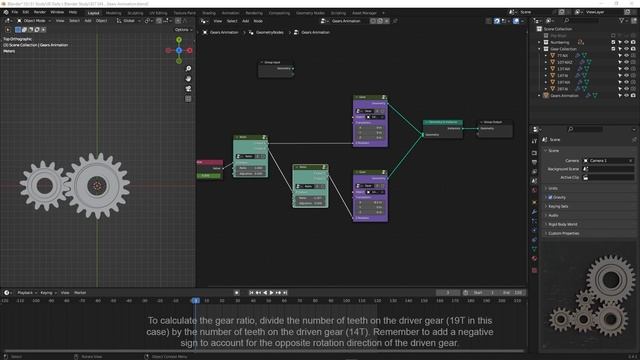Select the Camera 1 scene camera field
The height and width of the screenshot is (360, 640).
[x=608, y=160]
